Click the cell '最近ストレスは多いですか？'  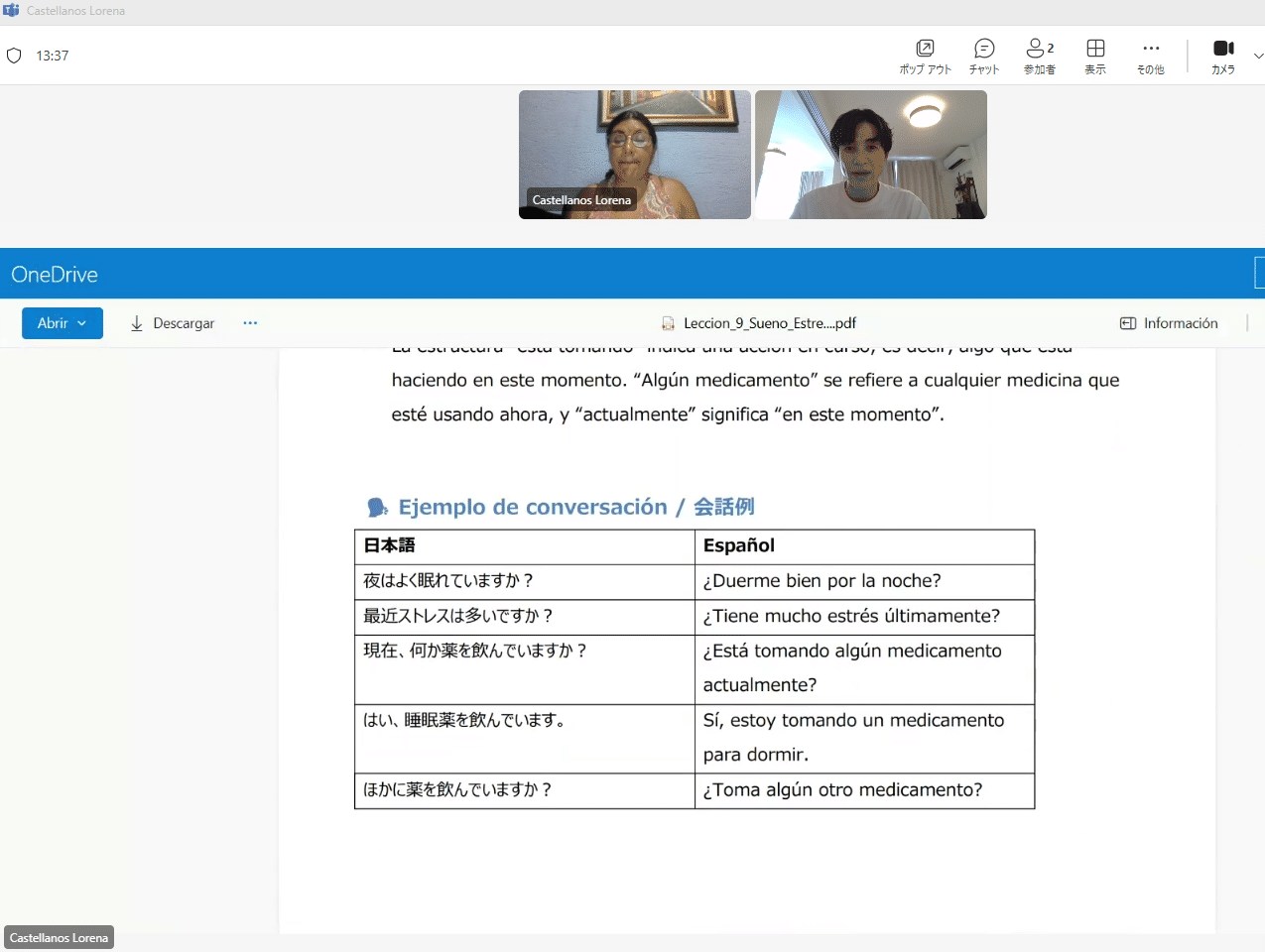525,617
